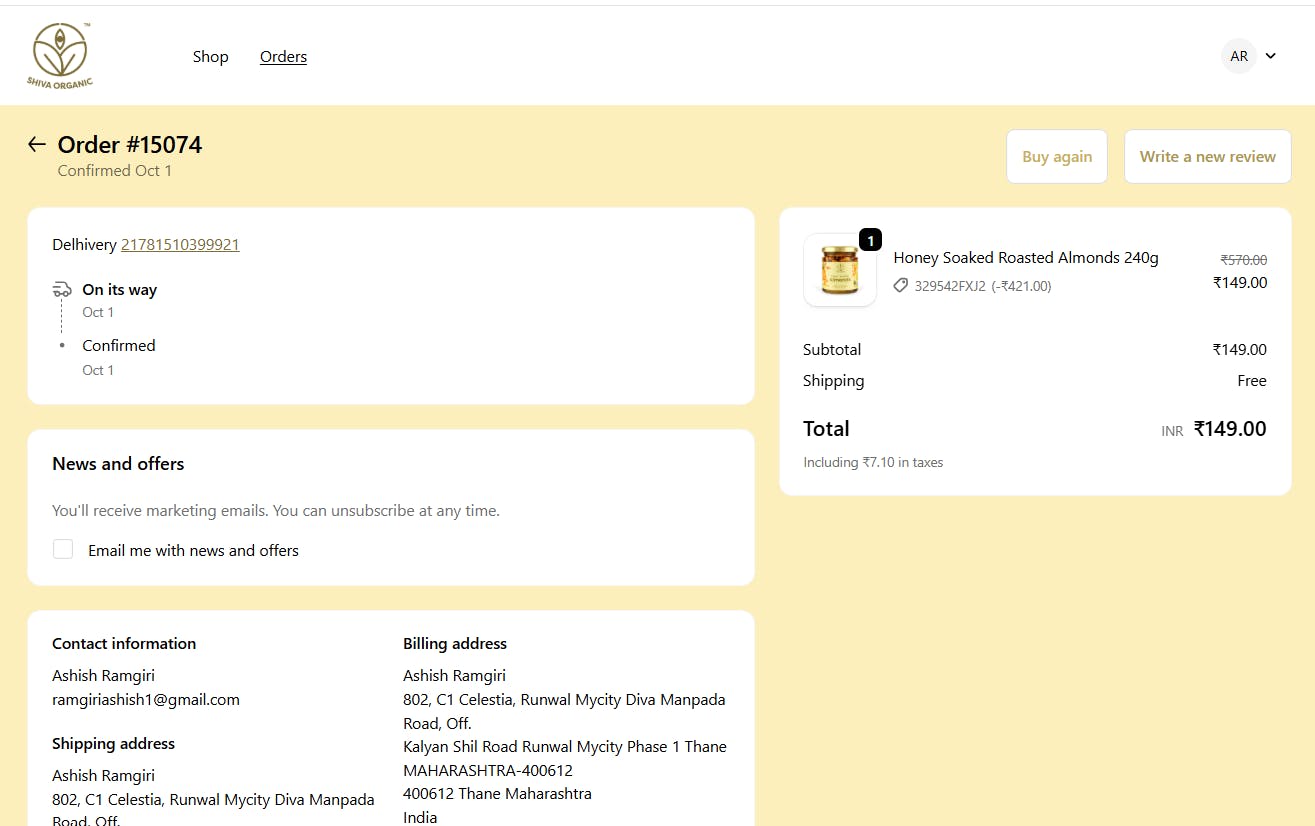Open the Orders menu item
Image resolution: width=1315 pixels, height=826 pixels.
tap(283, 57)
